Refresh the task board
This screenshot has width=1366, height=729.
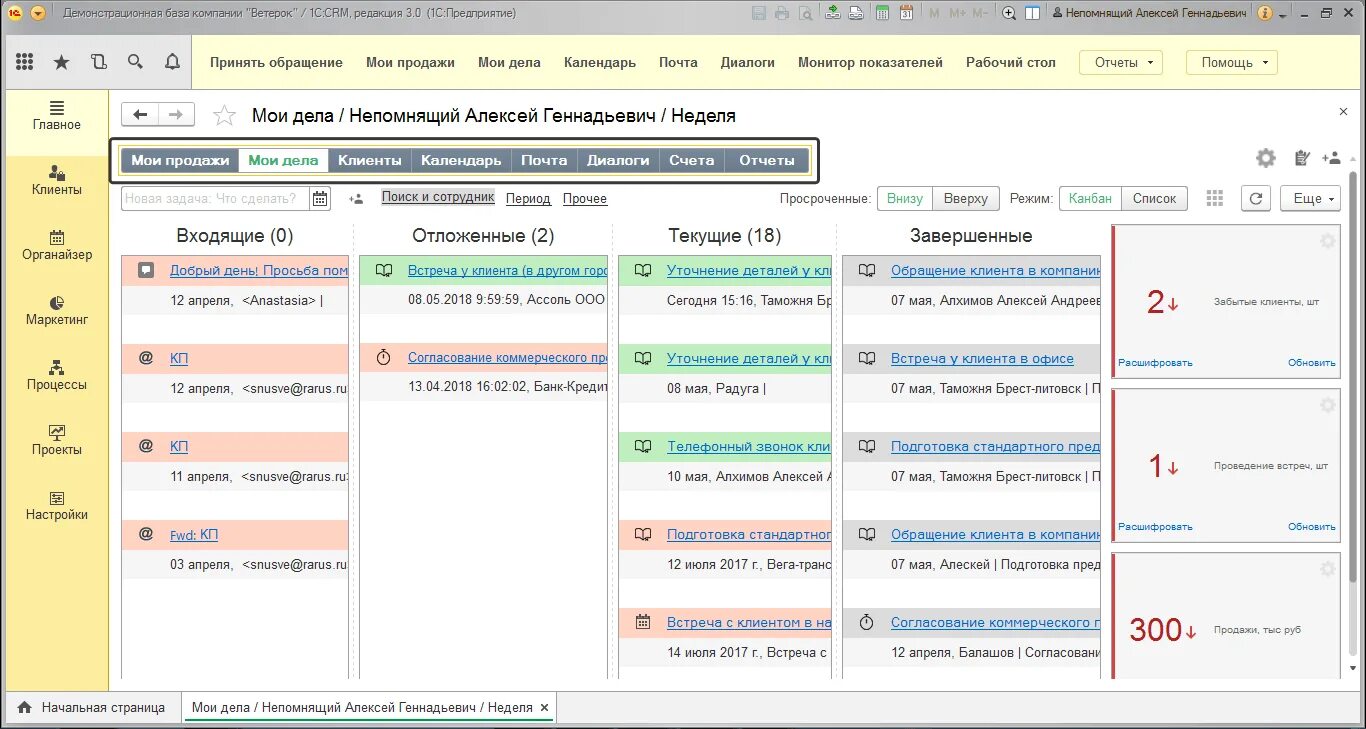[1256, 198]
